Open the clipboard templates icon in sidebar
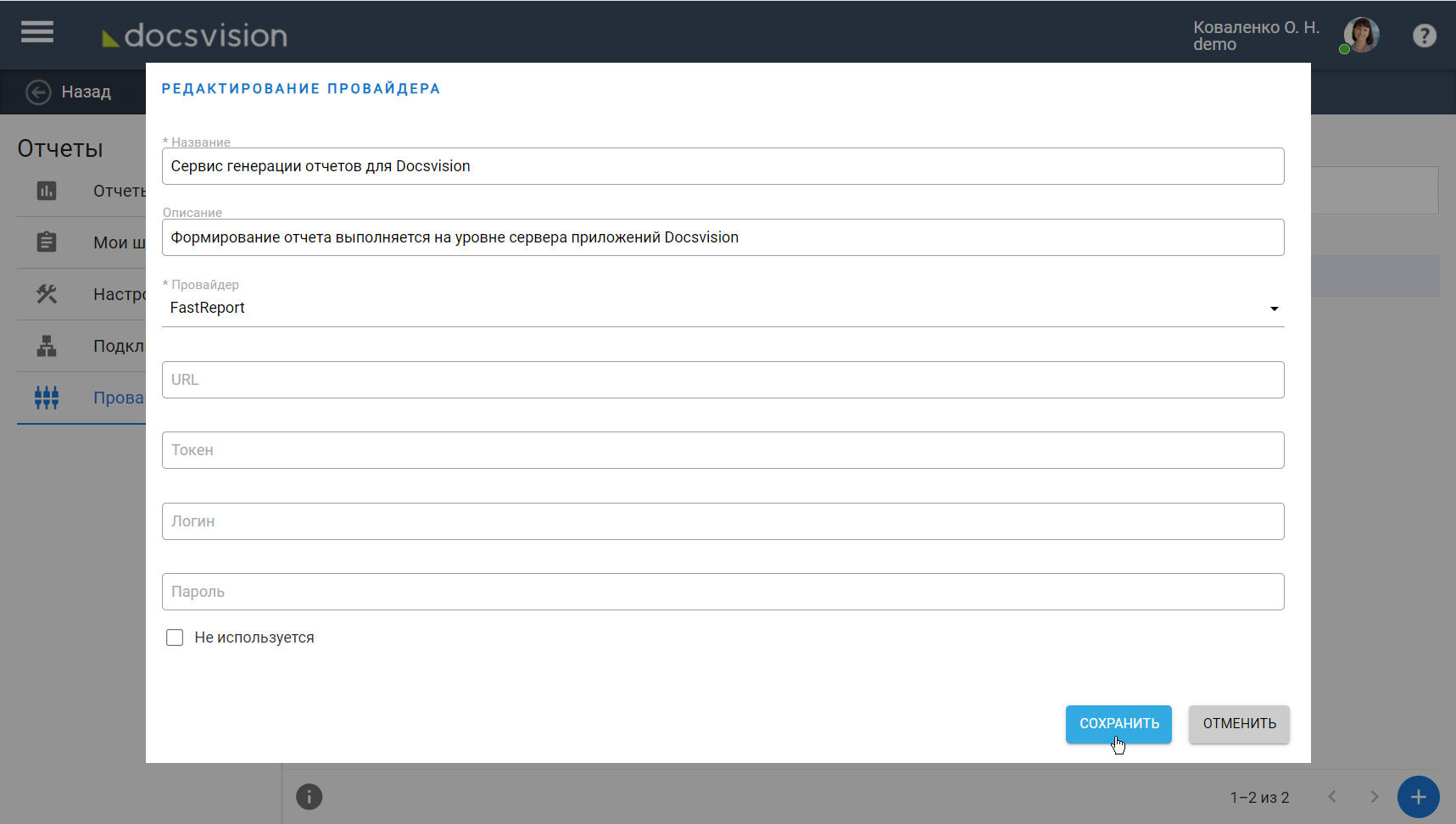 tap(47, 242)
